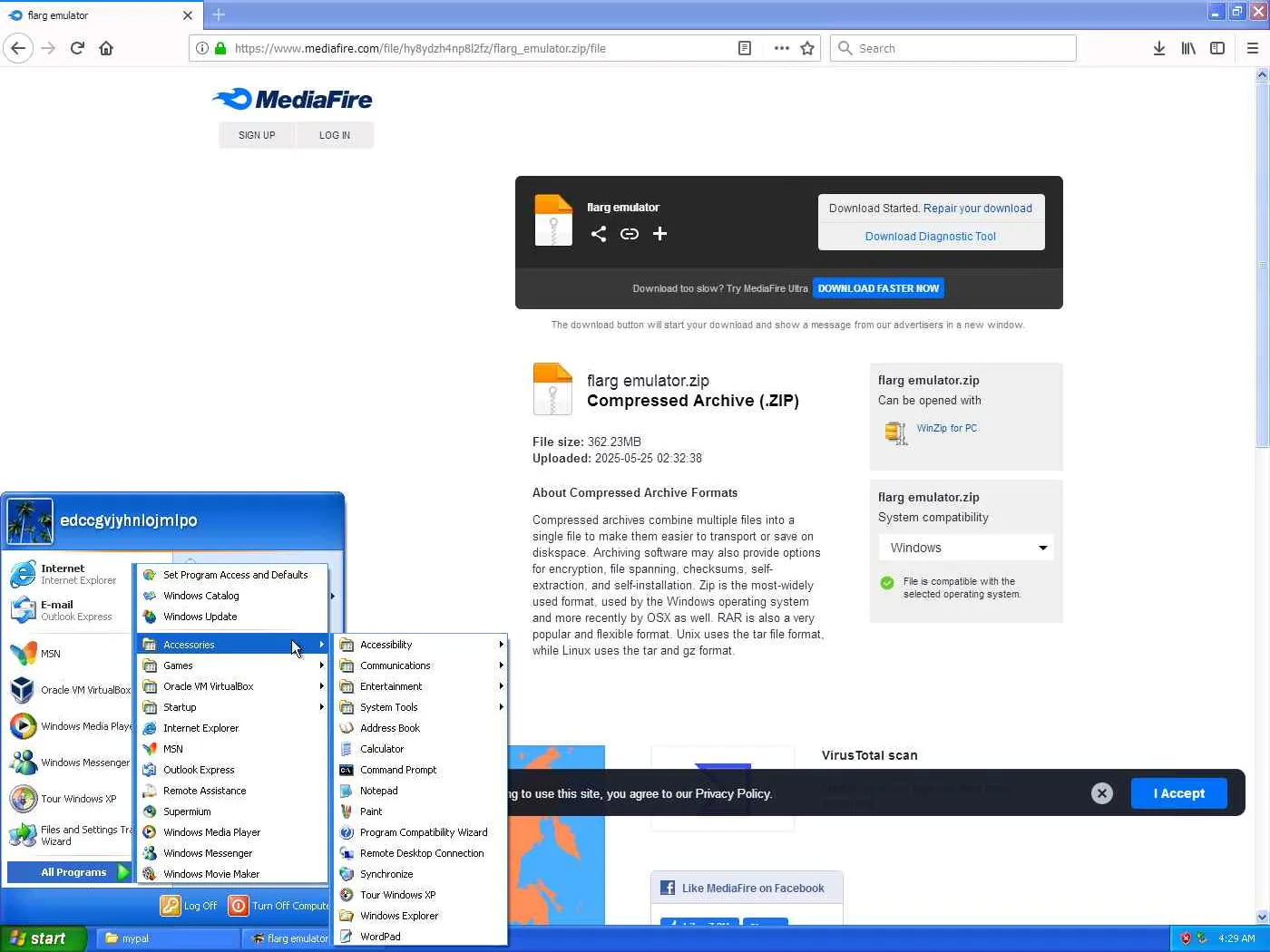
Task: Dismiss the privacy notice with X
Action: [x=1102, y=793]
